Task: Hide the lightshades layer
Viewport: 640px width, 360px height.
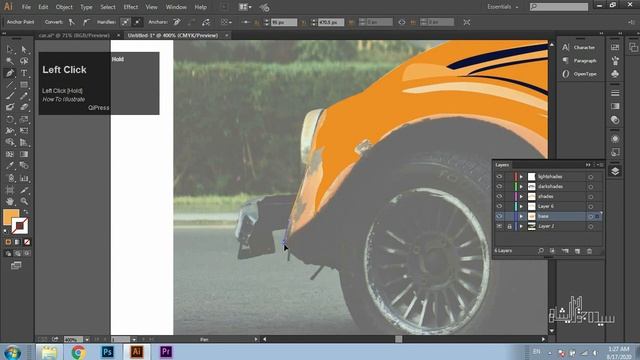Action: [499, 177]
